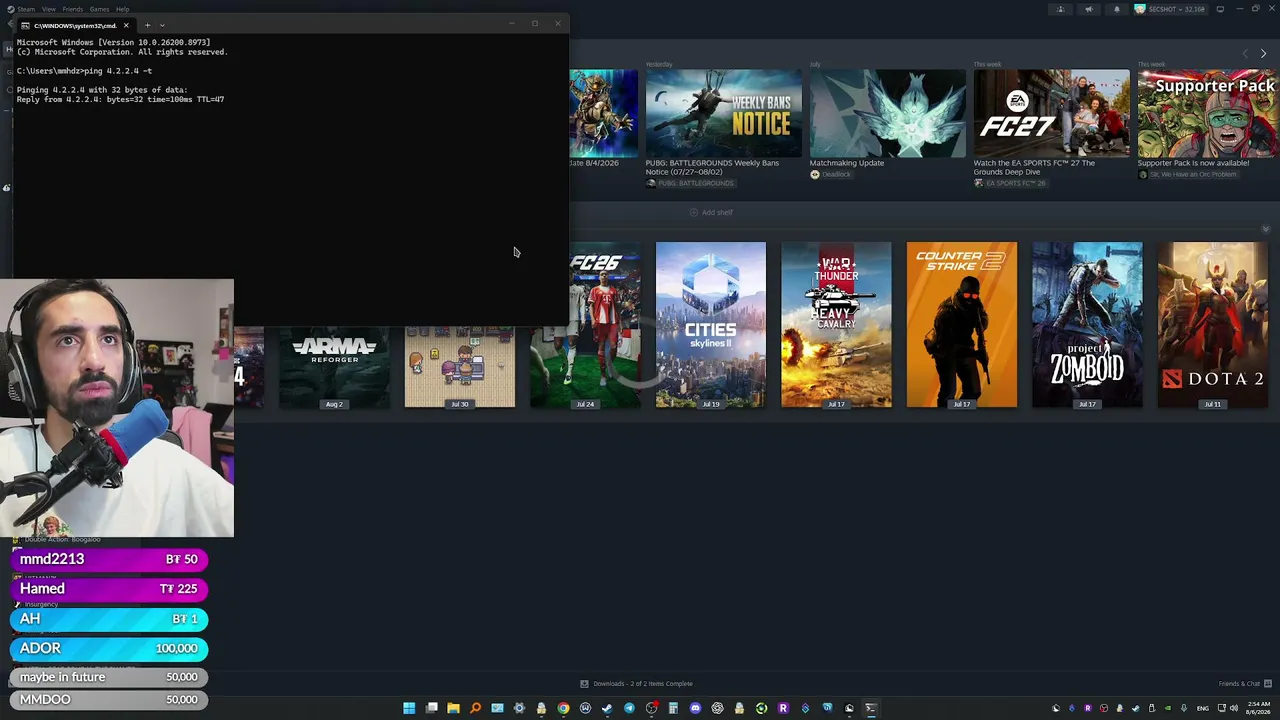Viewport: 1280px width, 720px height.
Task: Click Add shelf button
Action: pyautogui.click(x=711, y=213)
